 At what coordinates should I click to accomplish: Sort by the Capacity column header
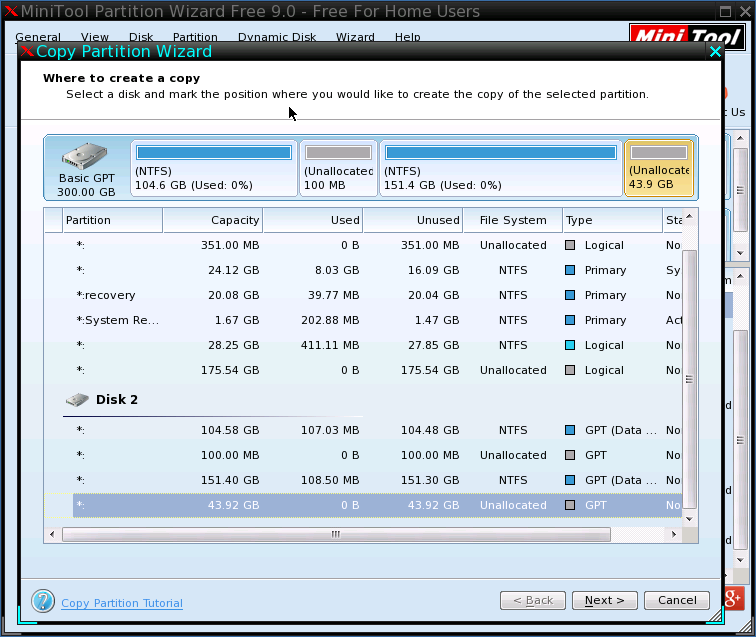pos(213,220)
